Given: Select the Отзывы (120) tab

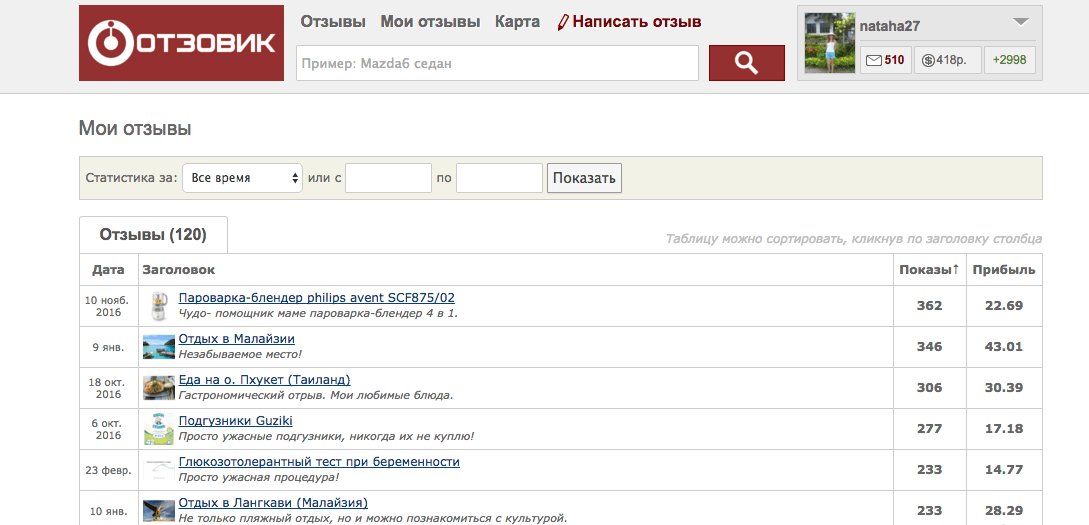Looking at the screenshot, I should click(x=153, y=235).
